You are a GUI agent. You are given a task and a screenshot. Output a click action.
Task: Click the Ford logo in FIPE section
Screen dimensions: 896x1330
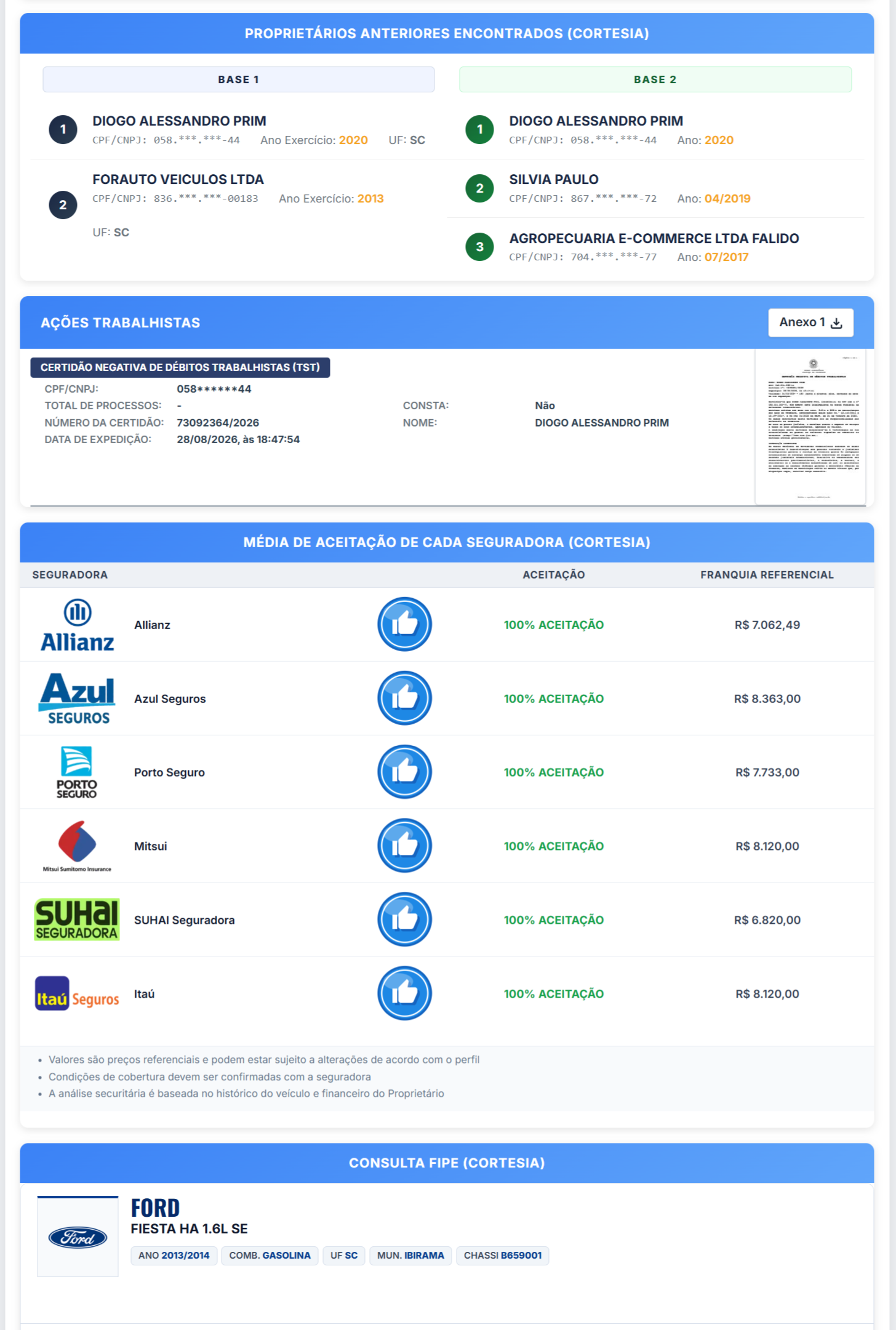coord(78,1237)
